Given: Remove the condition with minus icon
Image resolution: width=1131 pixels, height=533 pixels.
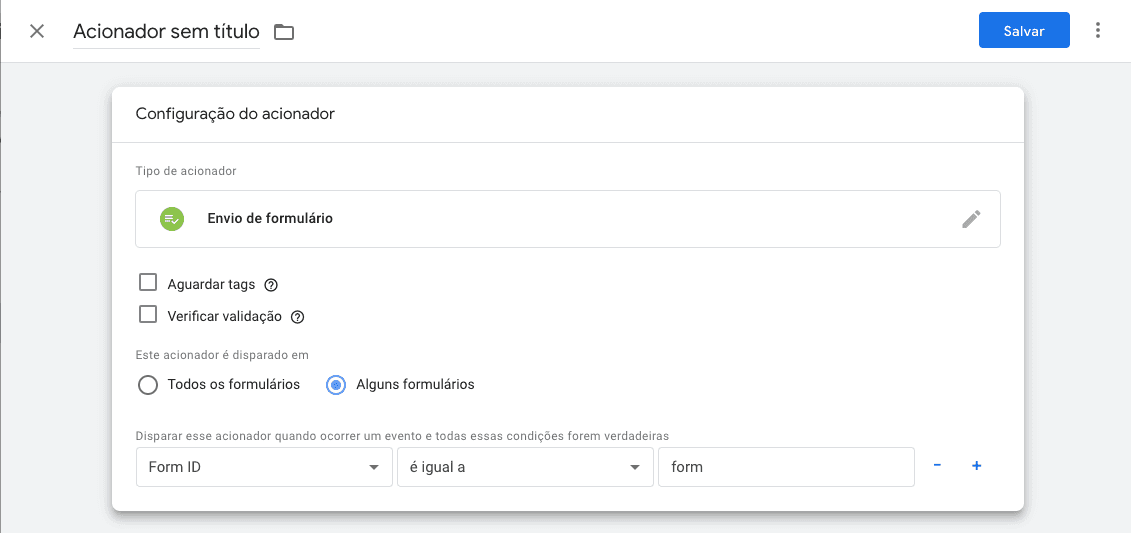Looking at the screenshot, I should [937, 466].
